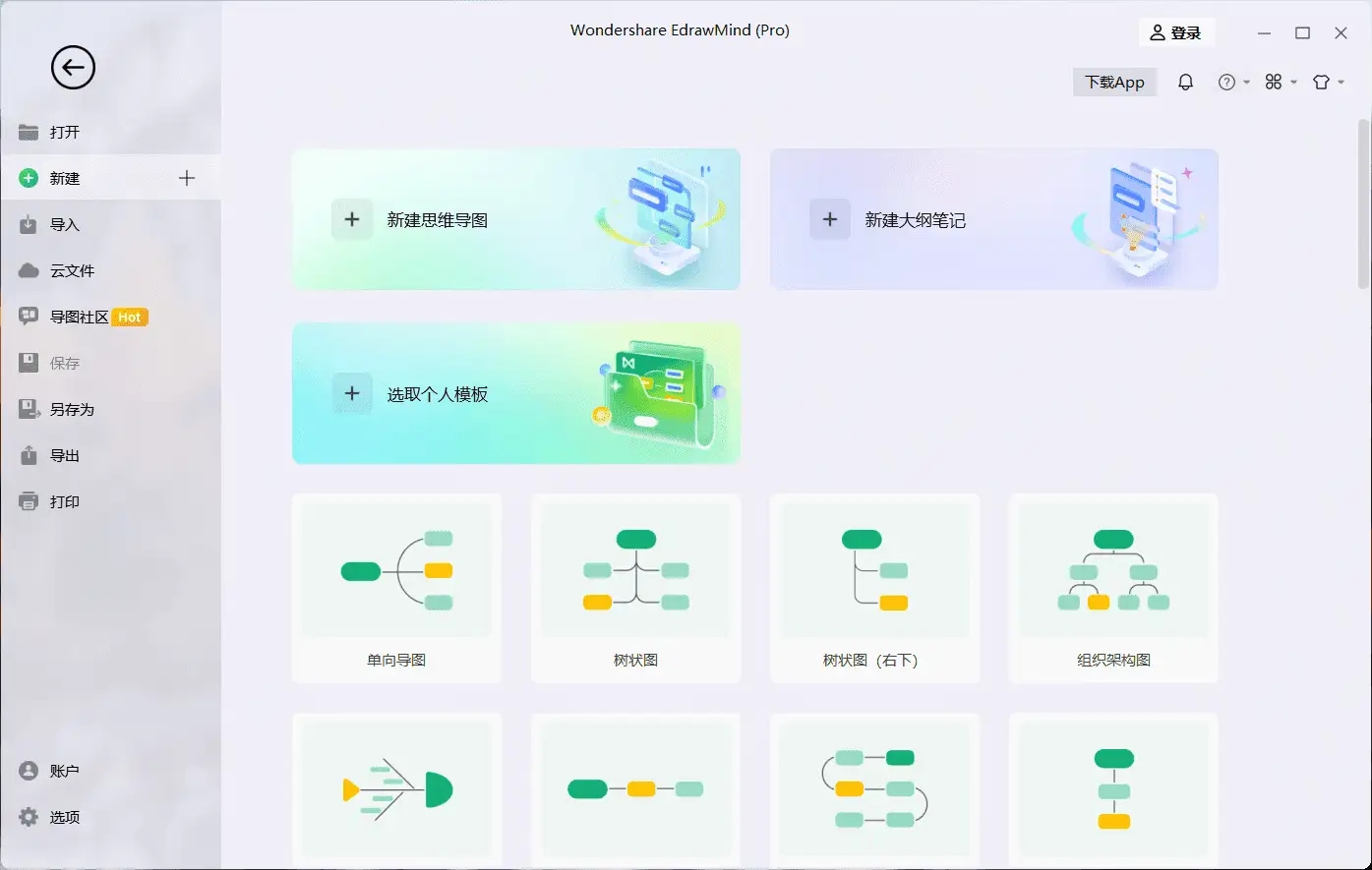
Task: Click the 下载App button
Action: 1114,83
